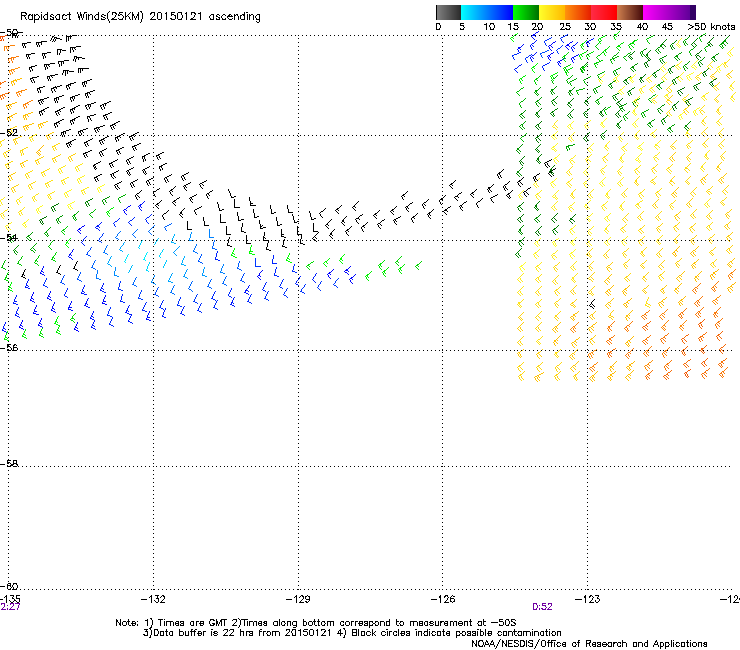Click the dark purple 45-50 knots swatch

682,12
